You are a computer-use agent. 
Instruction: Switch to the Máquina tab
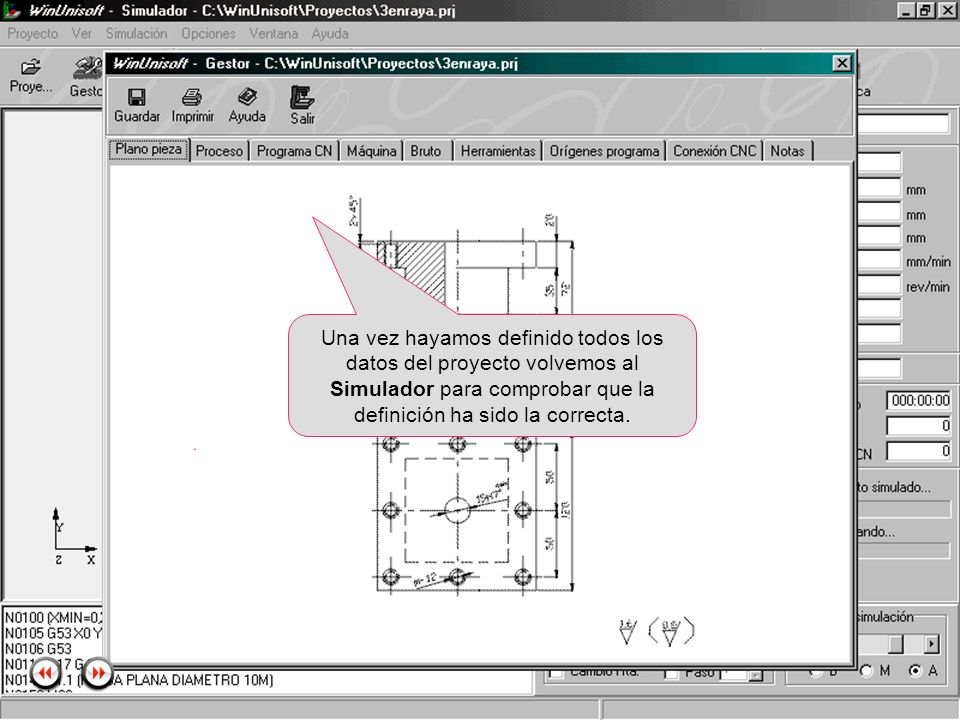click(x=371, y=151)
